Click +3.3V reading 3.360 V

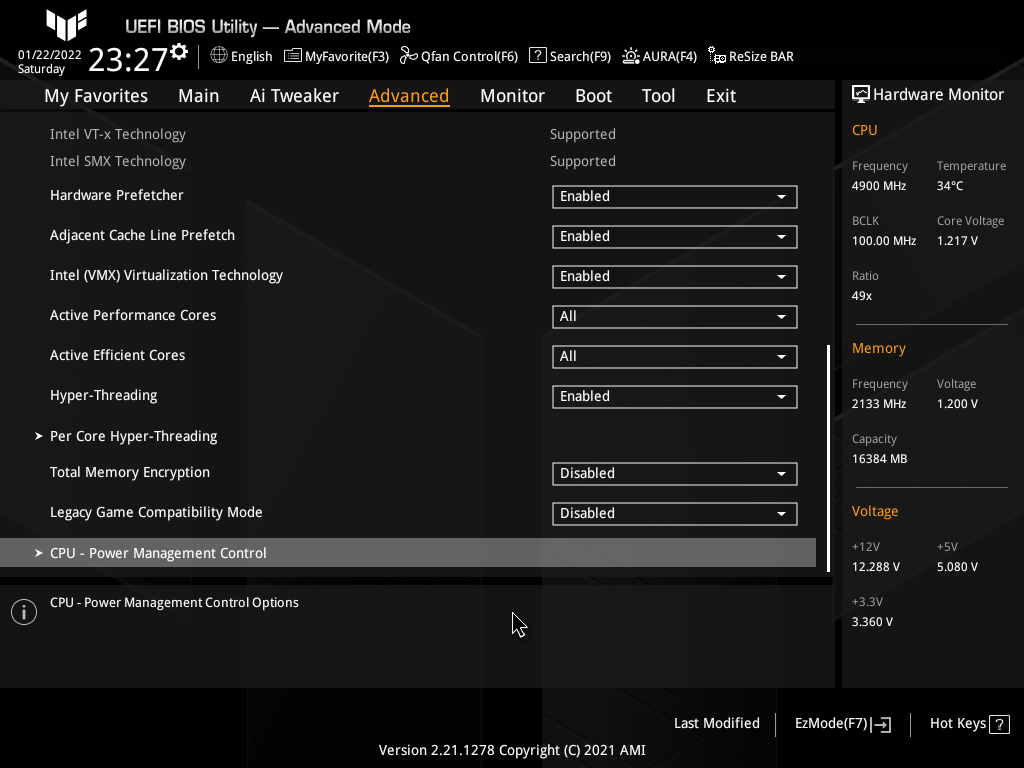coord(872,622)
